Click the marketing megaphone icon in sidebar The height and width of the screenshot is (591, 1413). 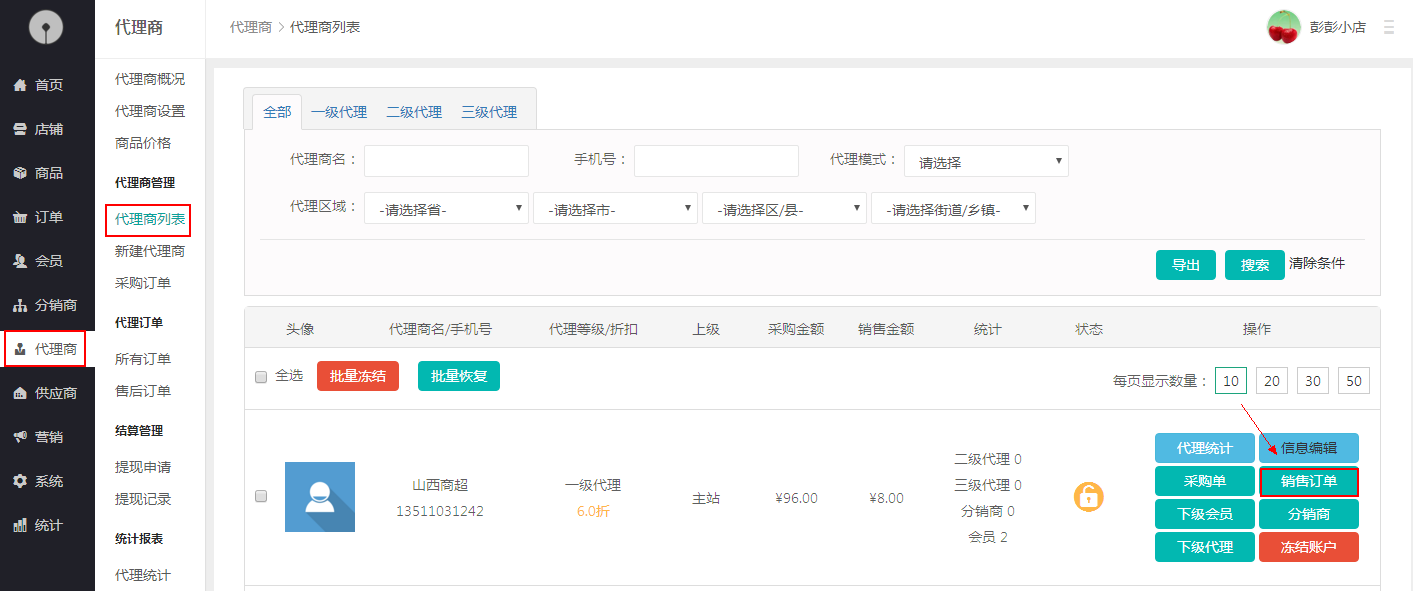pos(20,437)
